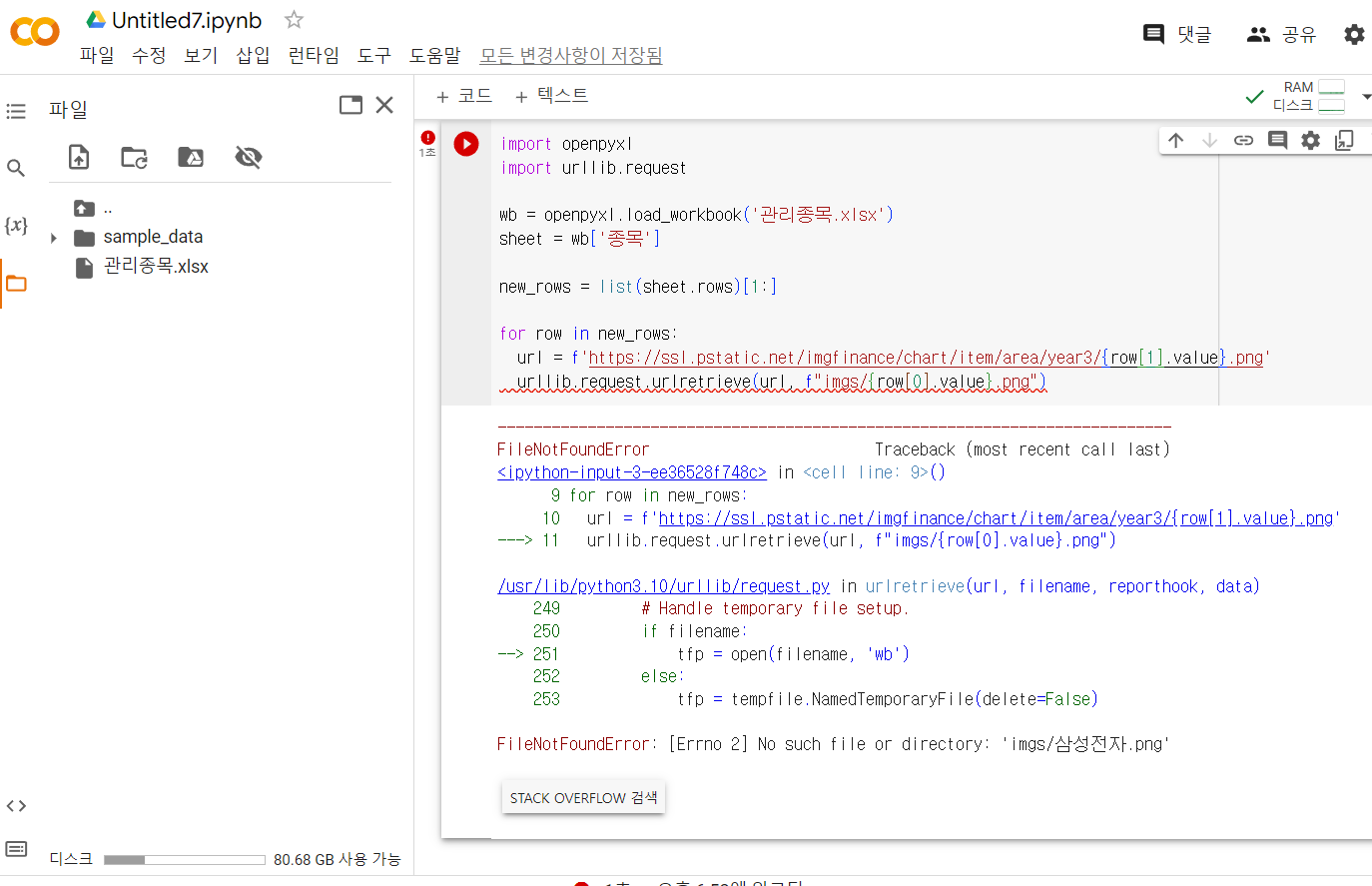
Task: Click the refresh folder icon
Action: (134, 157)
